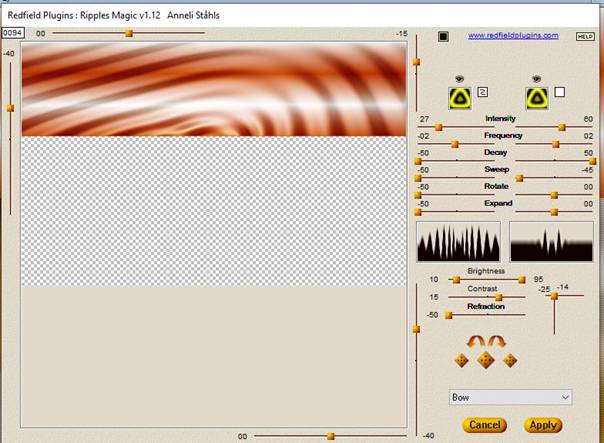Click the right waveform profile thumbnail
The height and width of the screenshot is (443, 604).
click(x=551, y=242)
